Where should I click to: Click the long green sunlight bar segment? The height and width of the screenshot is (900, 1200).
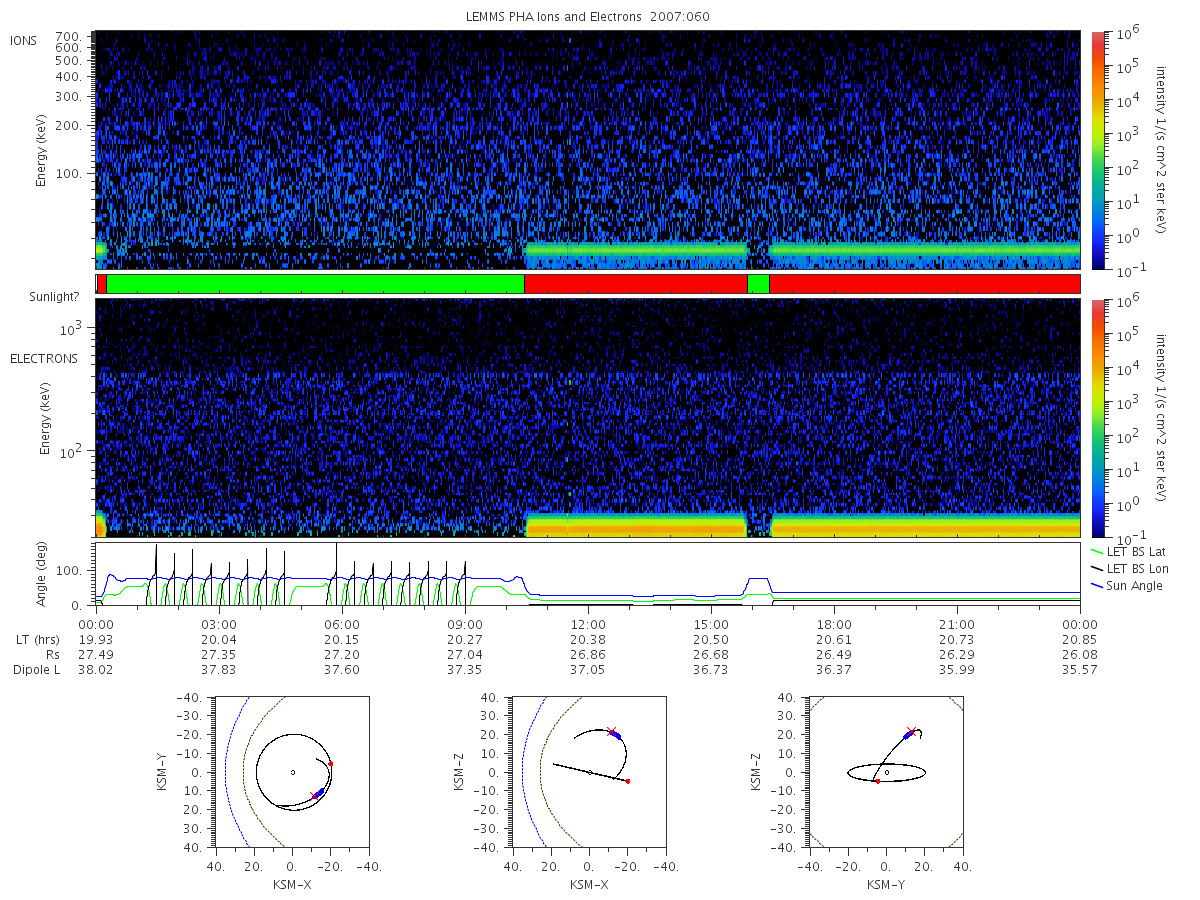coord(315,284)
